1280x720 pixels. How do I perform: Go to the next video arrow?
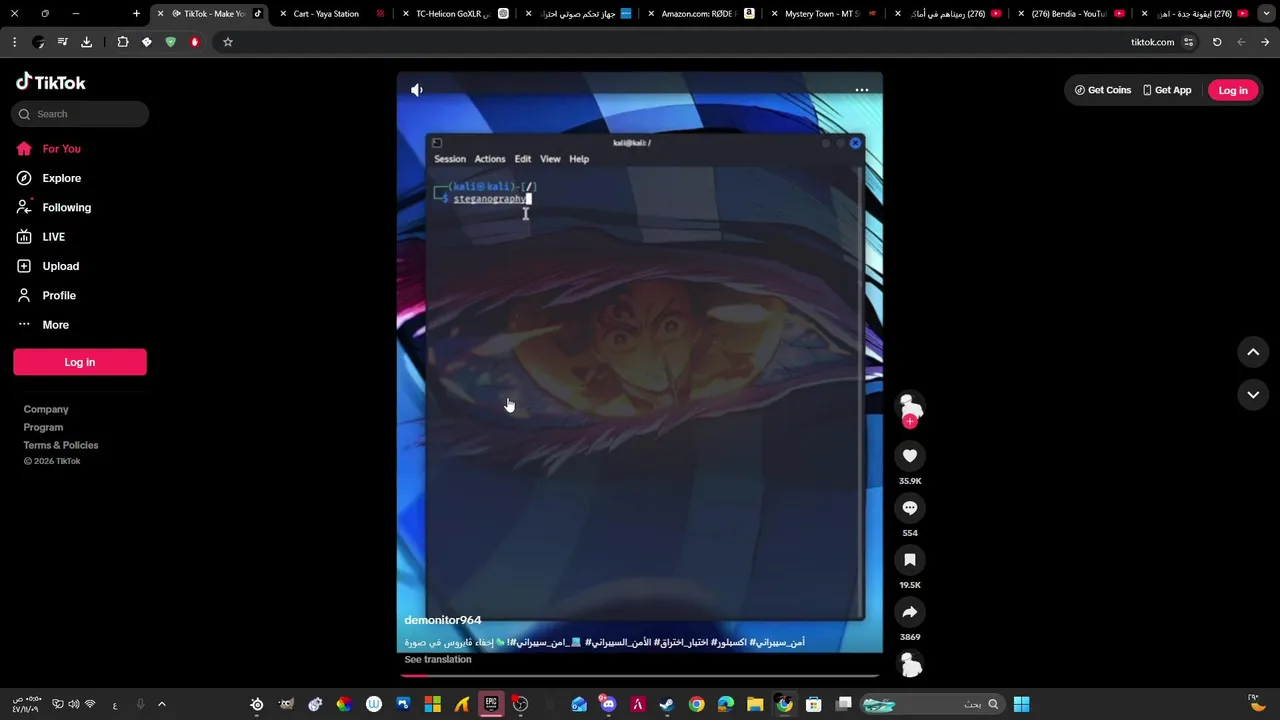click(x=1253, y=395)
